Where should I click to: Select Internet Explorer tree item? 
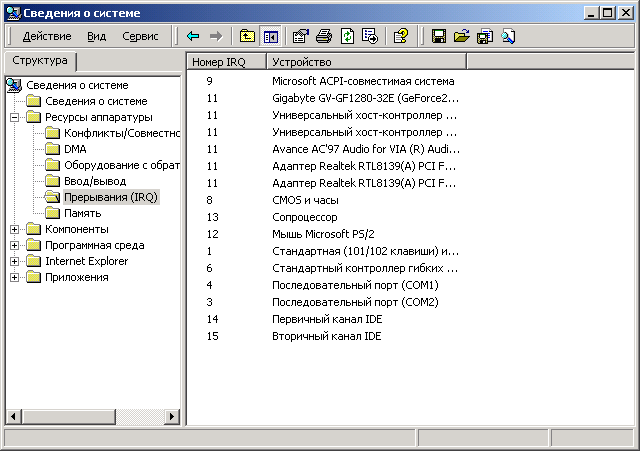(x=87, y=261)
